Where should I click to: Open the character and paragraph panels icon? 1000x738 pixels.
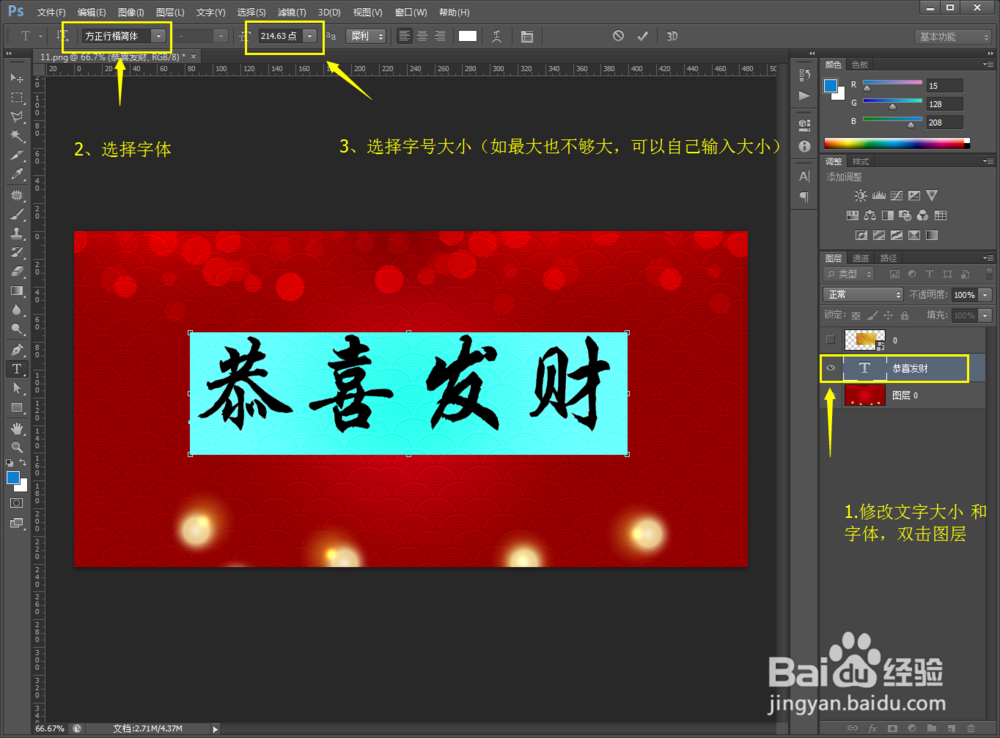(527, 36)
